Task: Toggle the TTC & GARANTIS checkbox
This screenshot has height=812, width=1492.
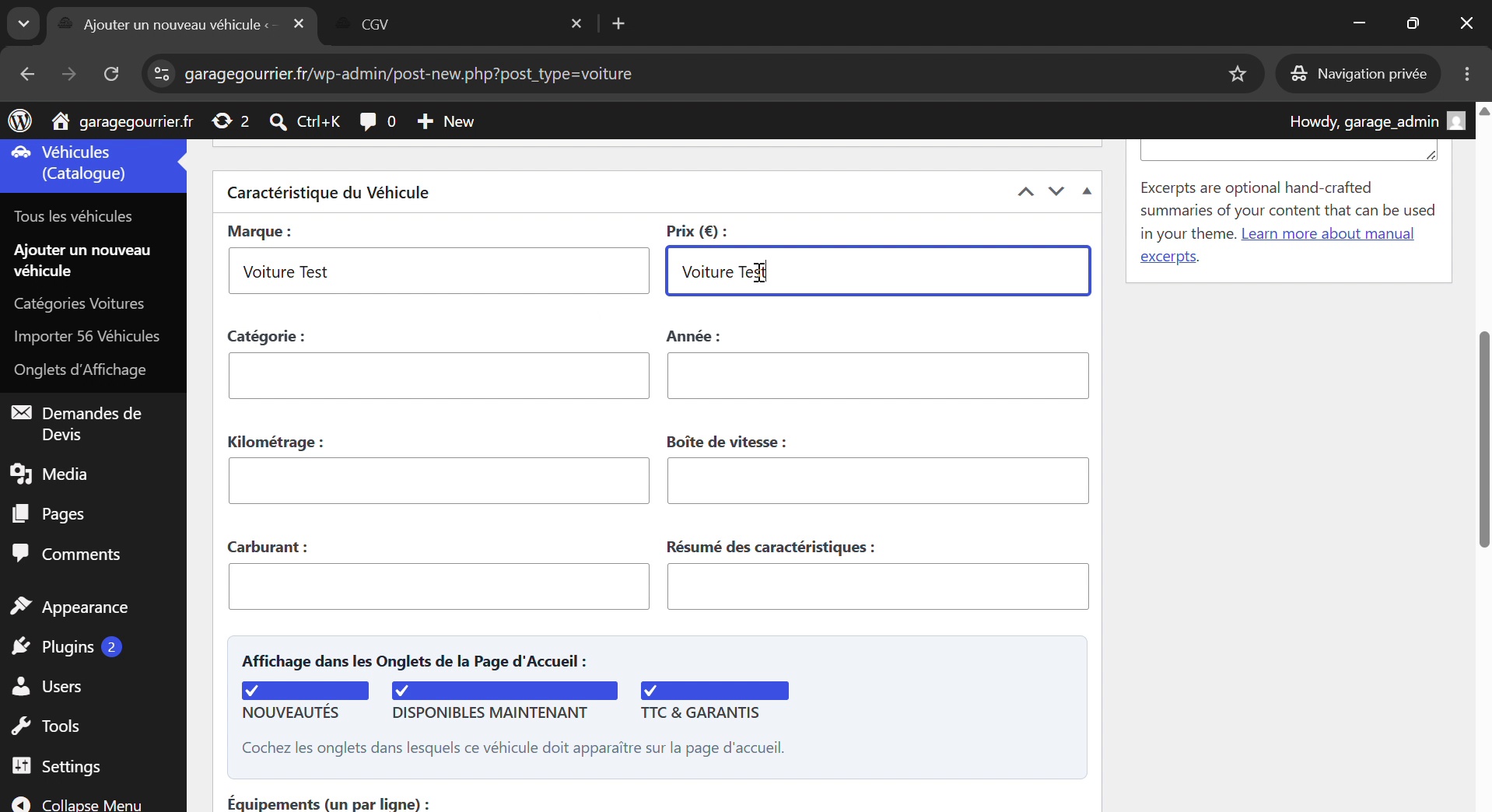Action: tap(714, 691)
